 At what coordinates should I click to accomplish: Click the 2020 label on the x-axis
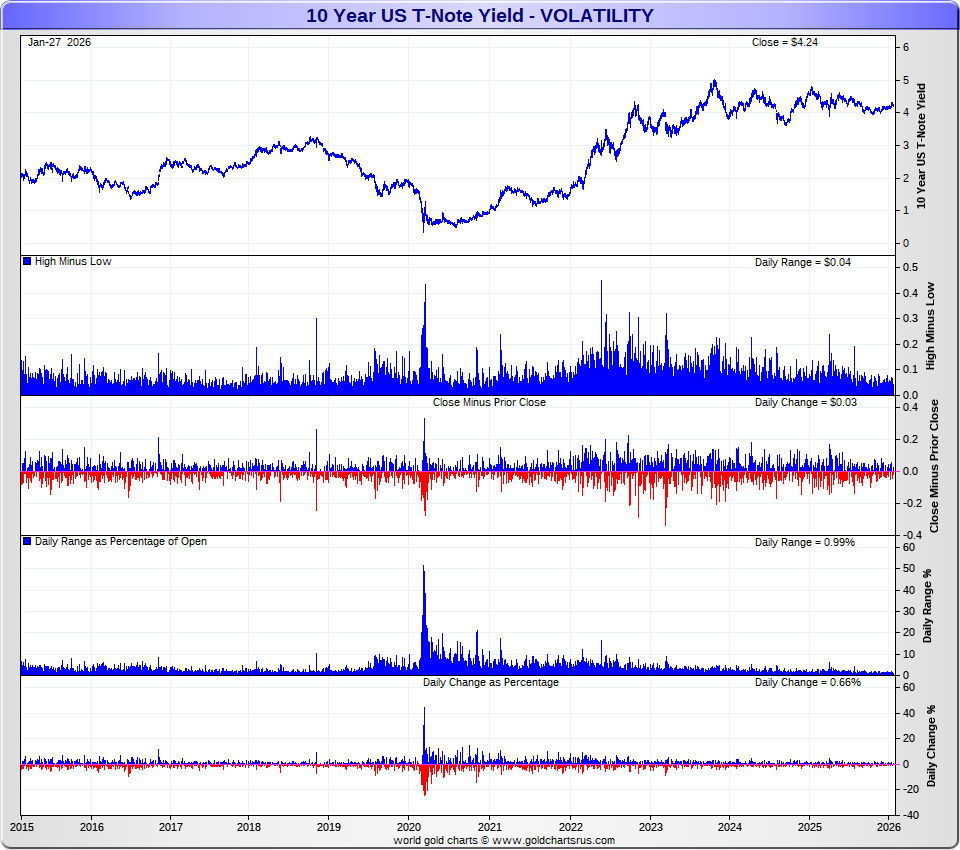click(410, 827)
